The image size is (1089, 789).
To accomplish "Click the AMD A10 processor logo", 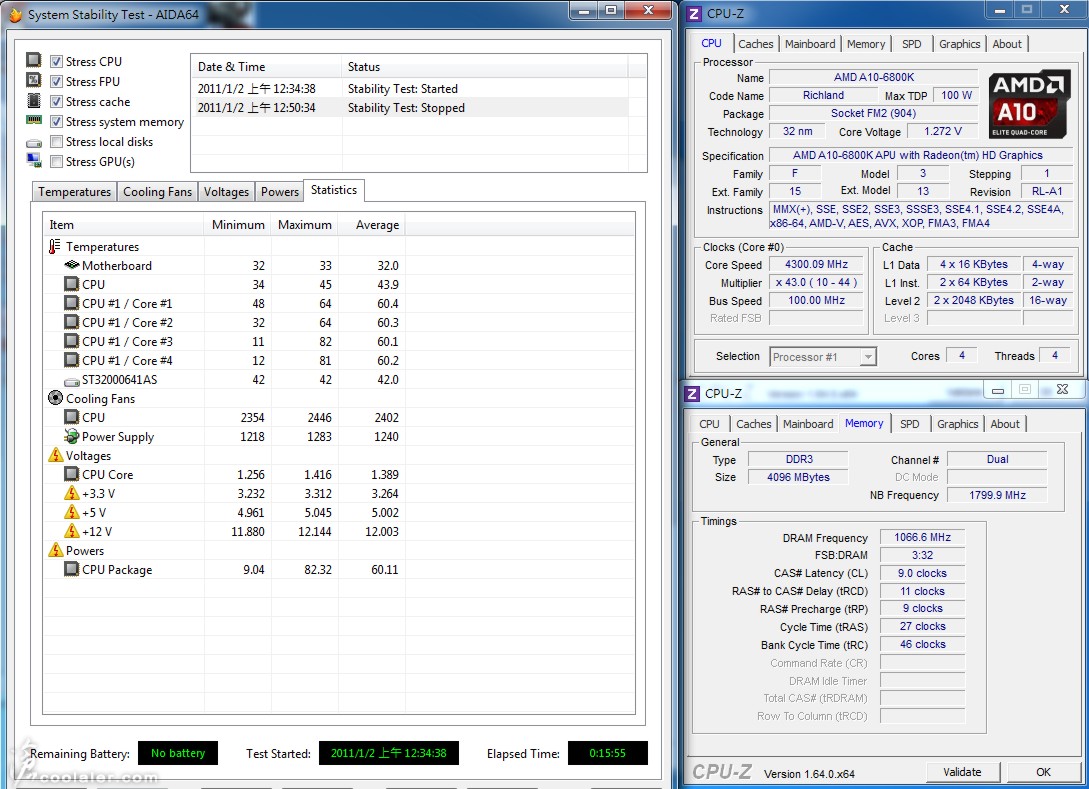I will pos(1030,104).
